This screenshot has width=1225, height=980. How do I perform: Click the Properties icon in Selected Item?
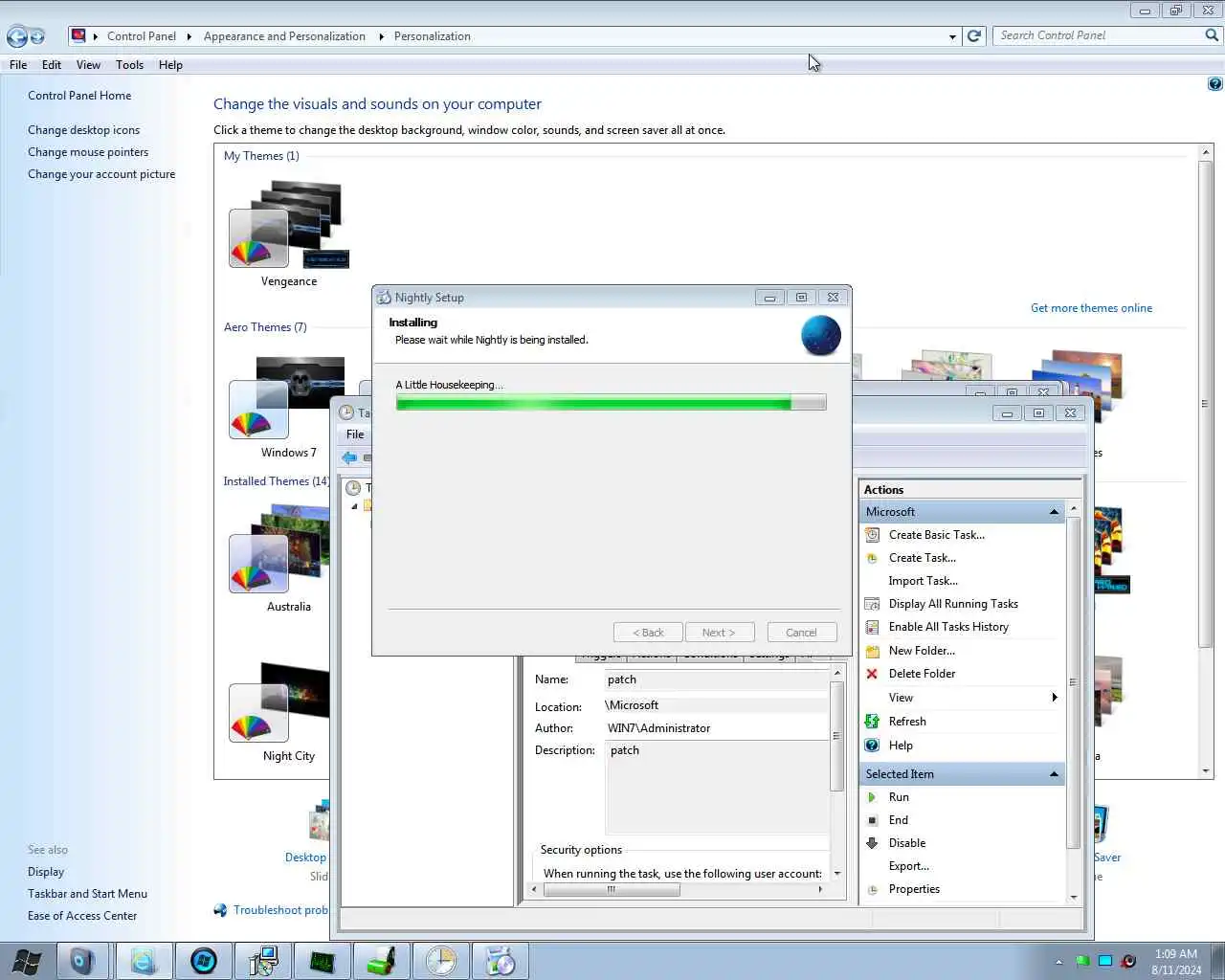pos(872,889)
